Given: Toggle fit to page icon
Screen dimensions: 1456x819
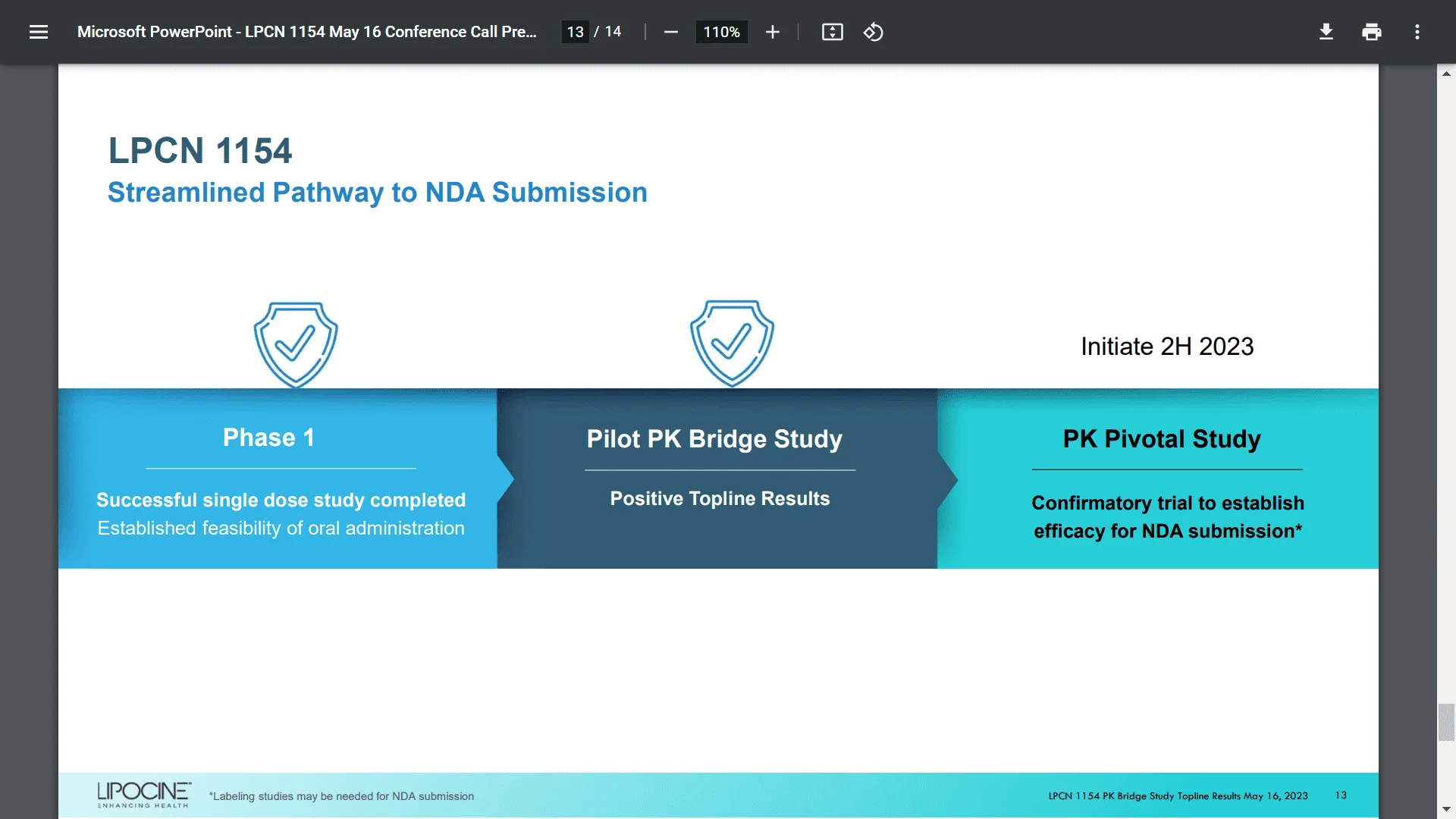Looking at the screenshot, I should click(x=832, y=32).
